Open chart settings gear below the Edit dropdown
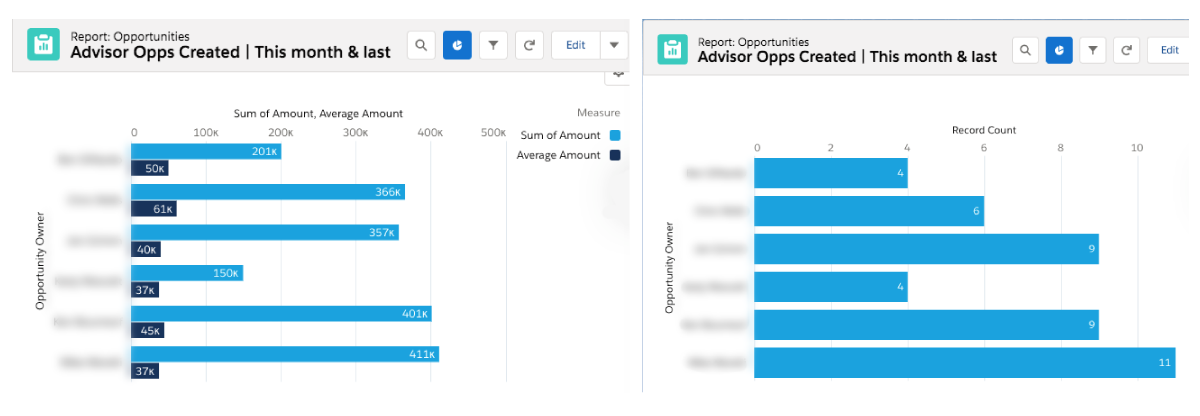Viewport: 1200px width, 416px height. click(x=618, y=73)
